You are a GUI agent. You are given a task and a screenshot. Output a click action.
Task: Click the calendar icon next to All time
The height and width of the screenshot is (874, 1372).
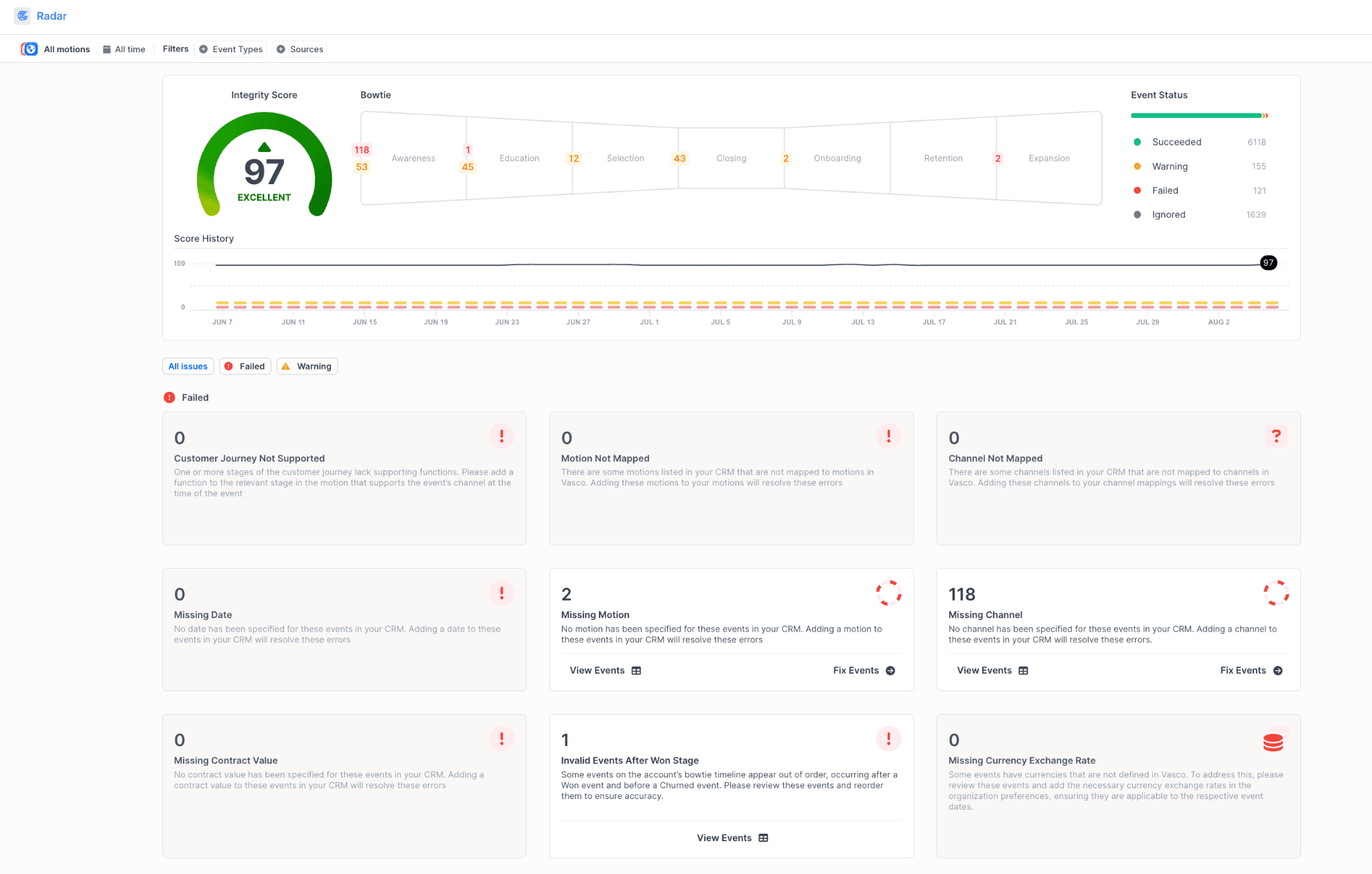(x=107, y=48)
